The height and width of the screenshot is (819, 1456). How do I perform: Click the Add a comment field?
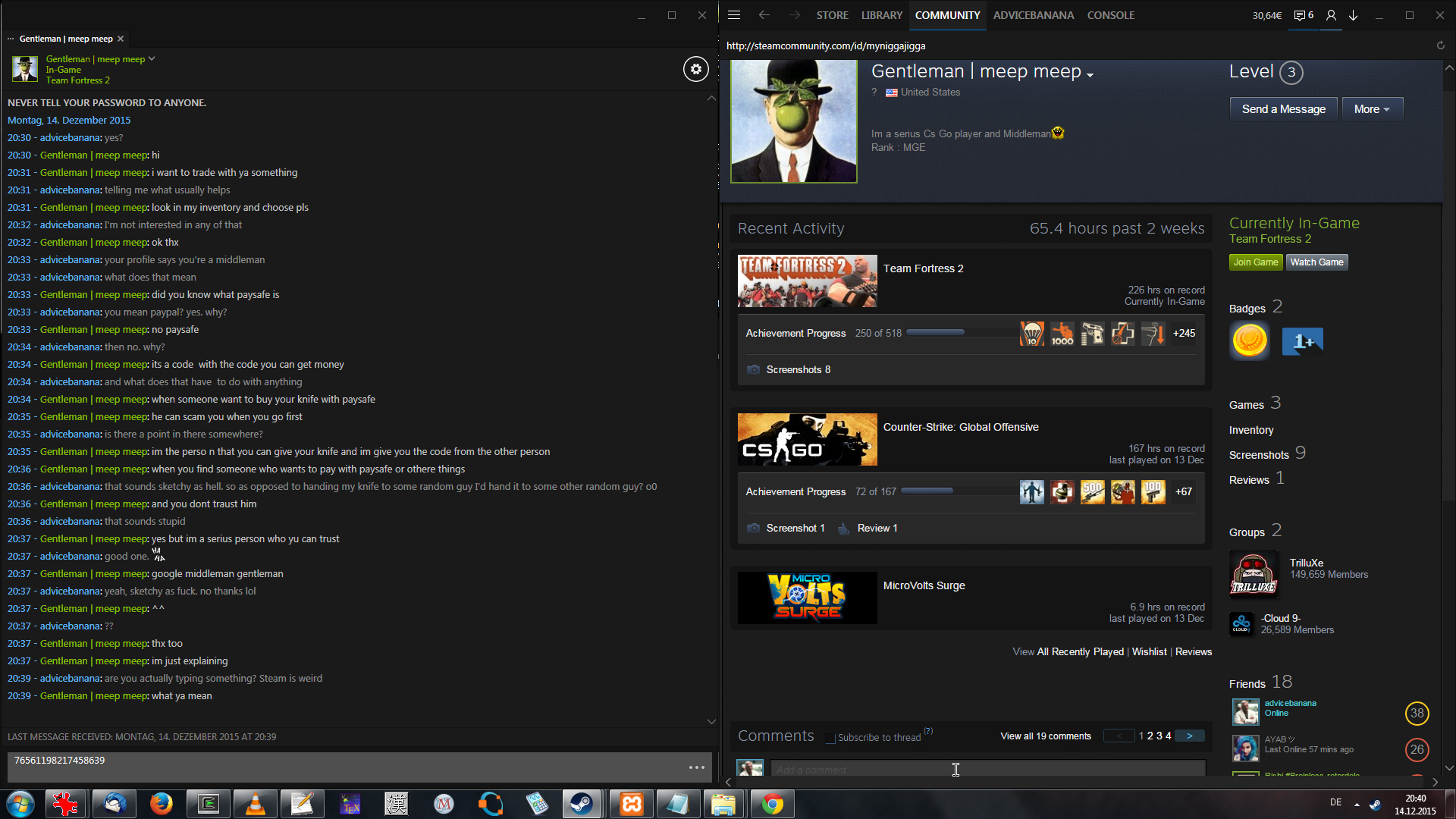(x=986, y=769)
